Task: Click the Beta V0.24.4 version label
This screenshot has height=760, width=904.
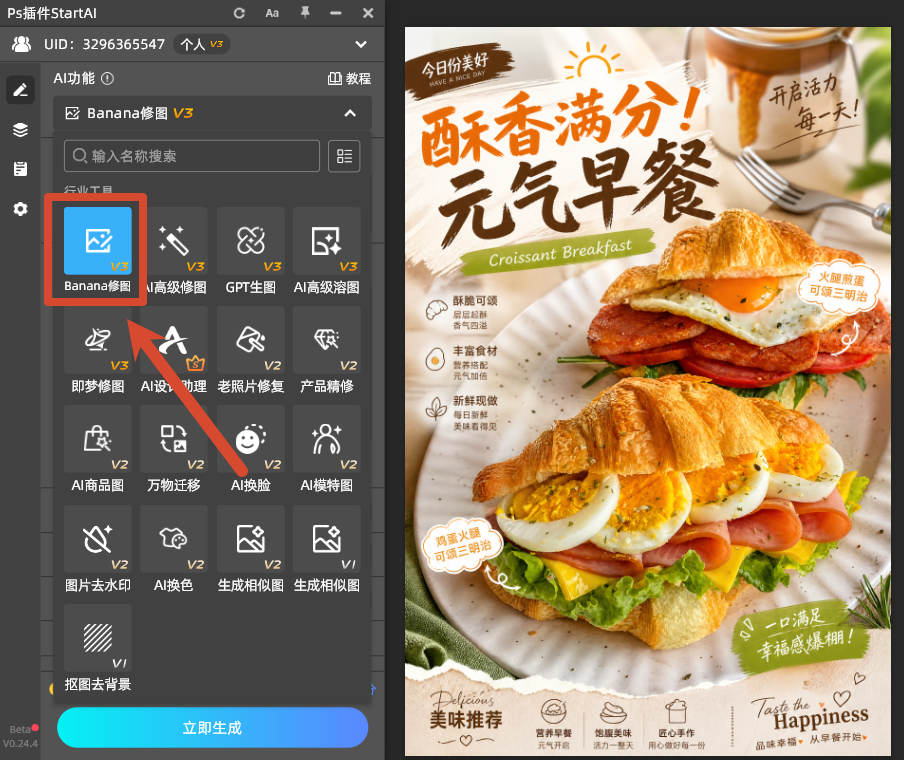Action: (20, 736)
